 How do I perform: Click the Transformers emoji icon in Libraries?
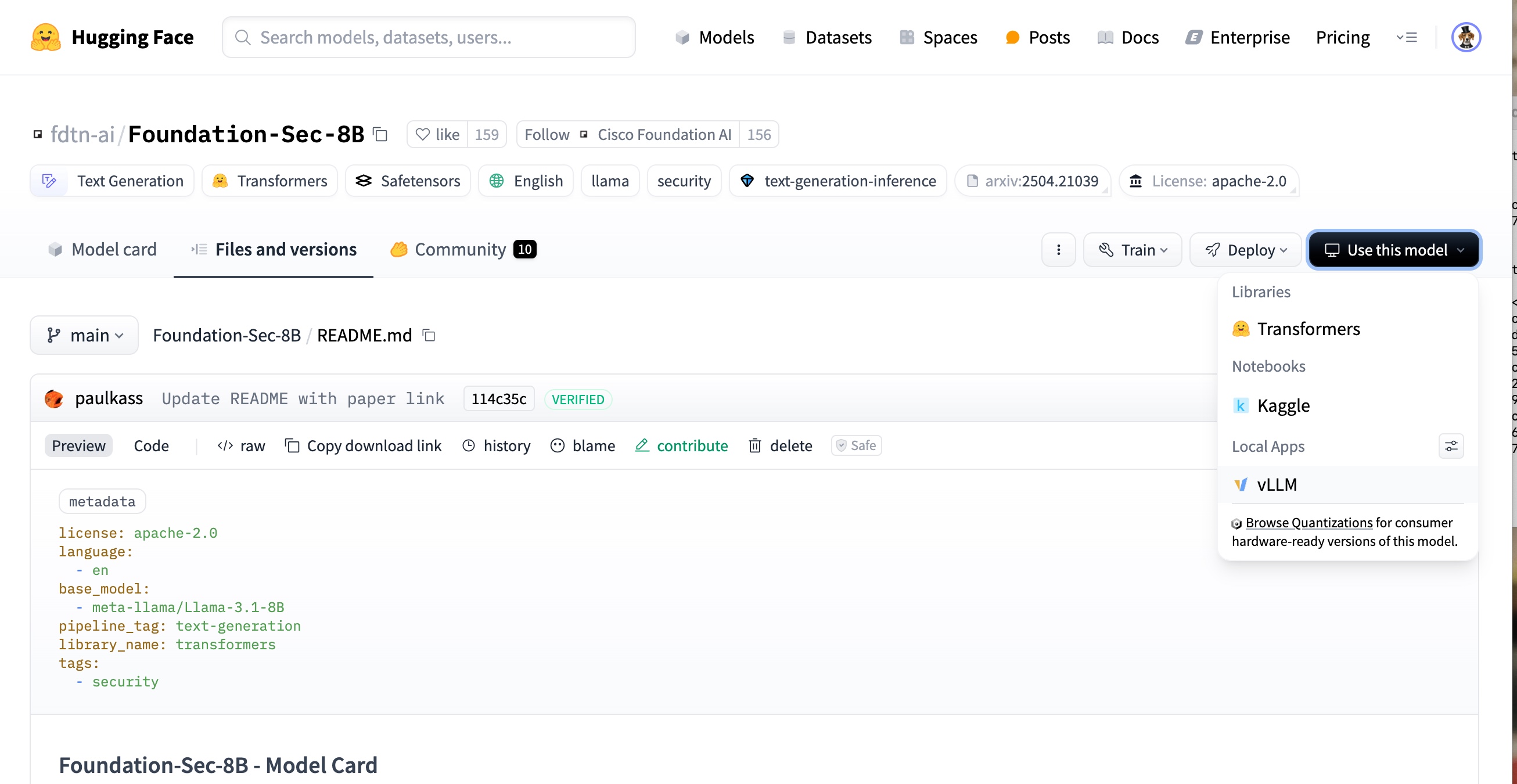pyautogui.click(x=1241, y=329)
